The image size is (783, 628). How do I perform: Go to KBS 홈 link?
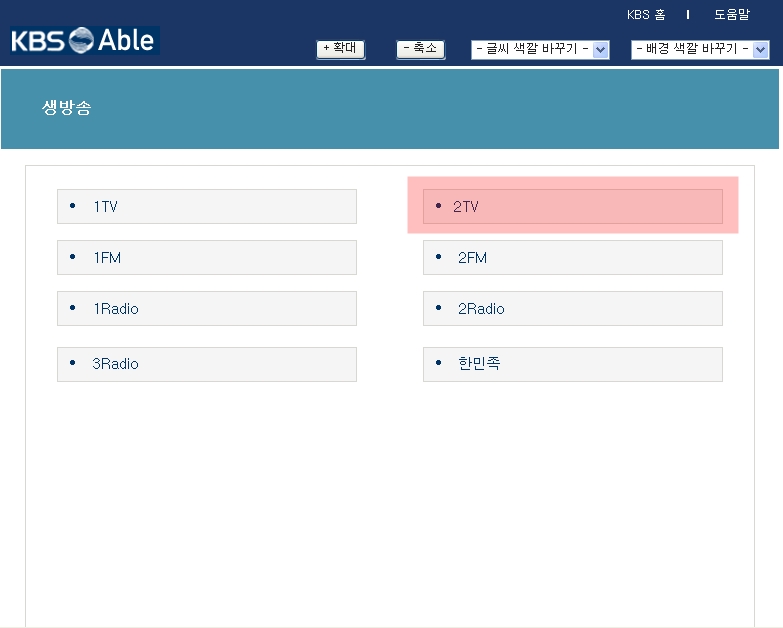(646, 15)
